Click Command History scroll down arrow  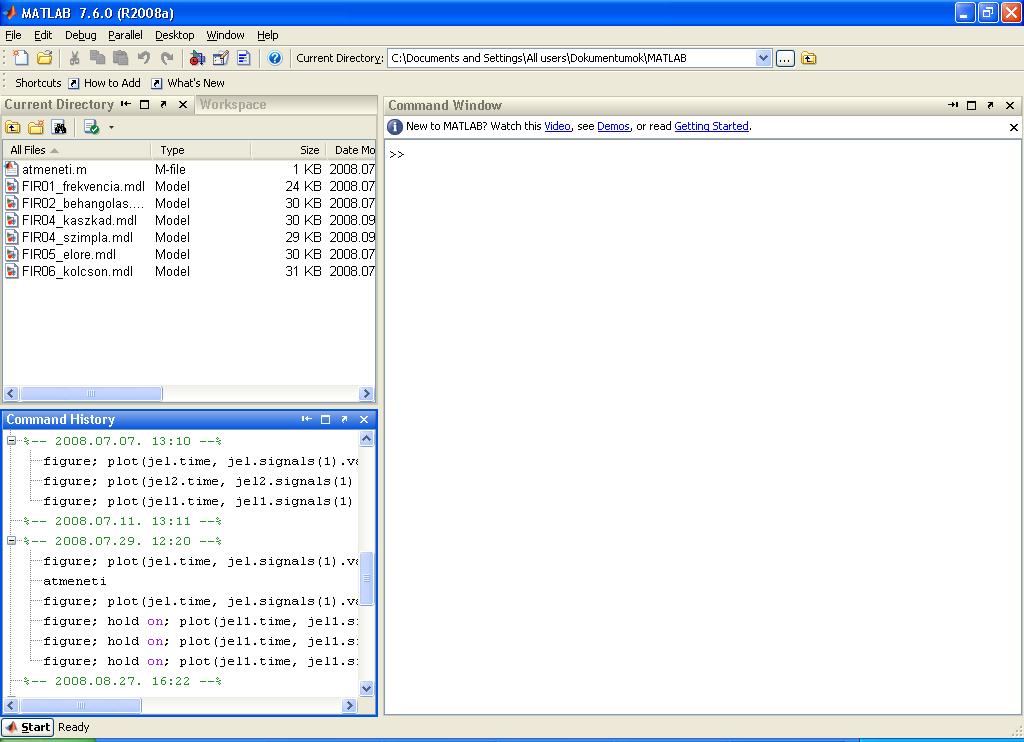click(x=366, y=688)
